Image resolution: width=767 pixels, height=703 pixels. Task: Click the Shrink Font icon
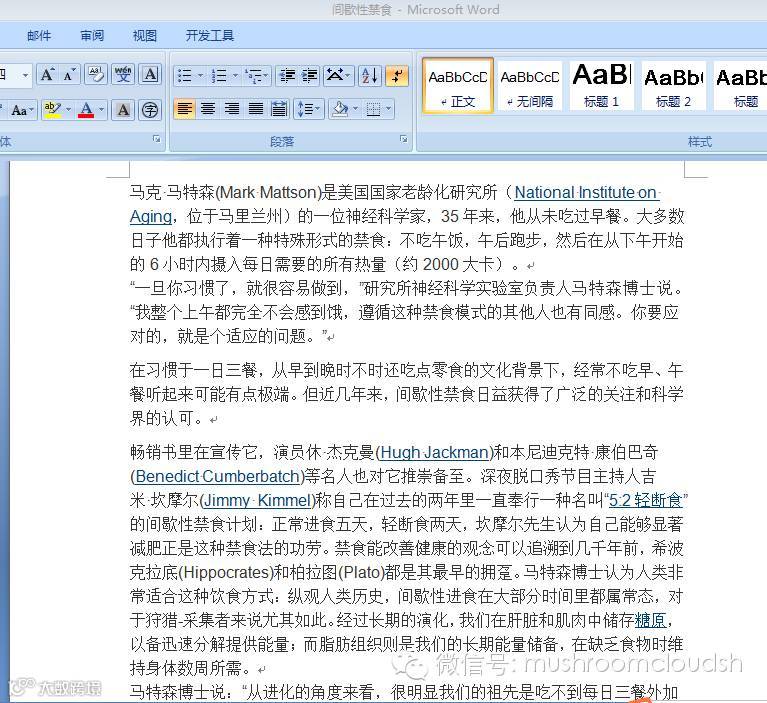[x=69, y=75]
